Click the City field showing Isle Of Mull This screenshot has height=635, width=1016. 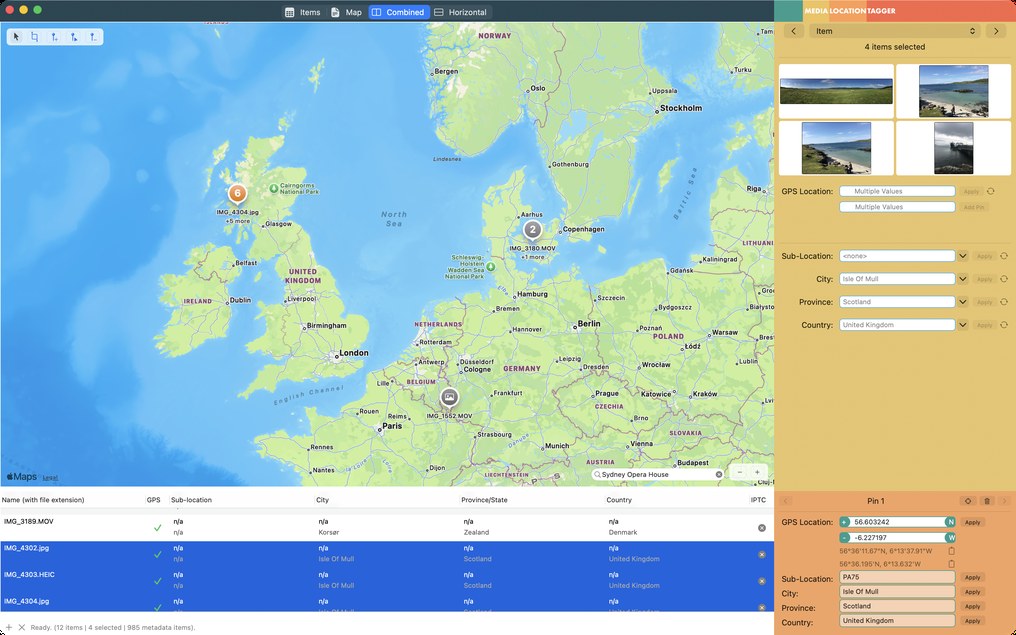(x=897, y=279)
